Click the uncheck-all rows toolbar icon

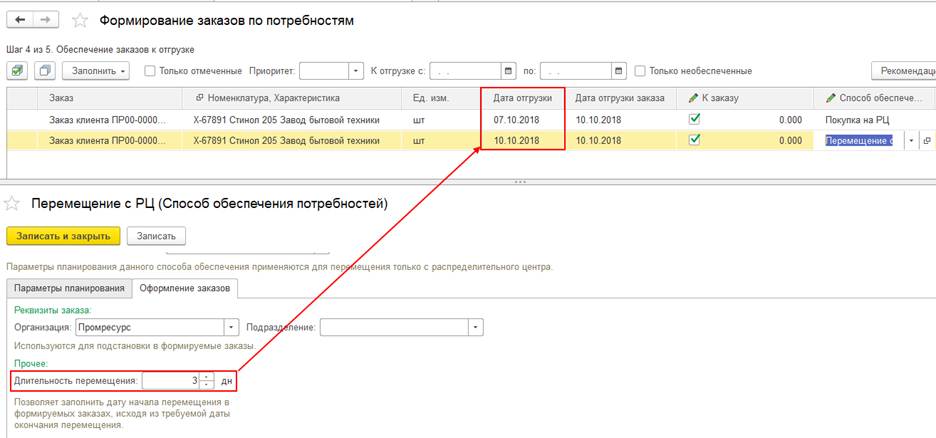pos(45,70)
